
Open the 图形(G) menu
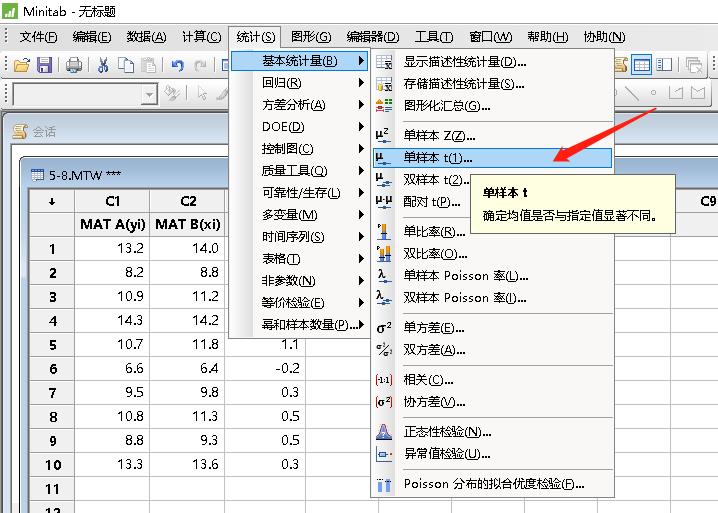point(311,37)
